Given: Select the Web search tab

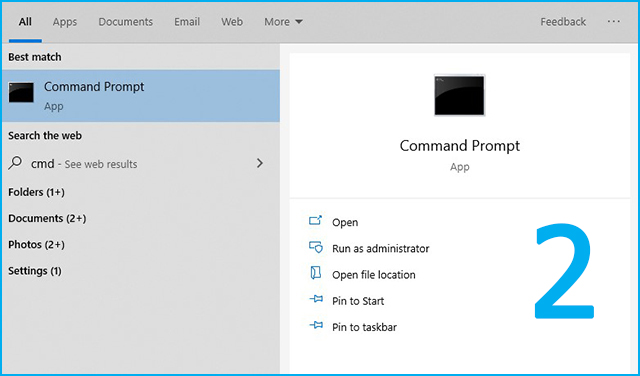Looking at the screenshot, I should pos(232,22).
